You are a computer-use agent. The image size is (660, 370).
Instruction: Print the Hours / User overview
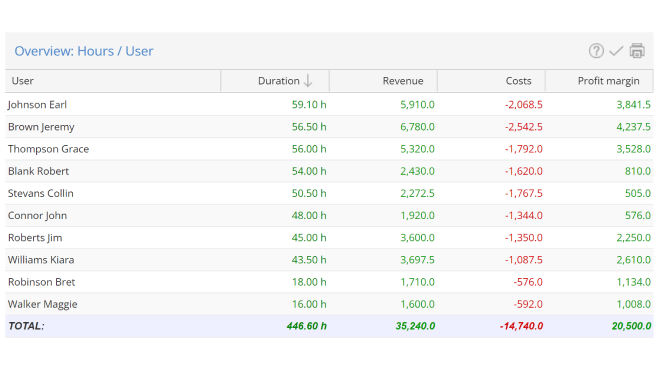click(637, 51)
